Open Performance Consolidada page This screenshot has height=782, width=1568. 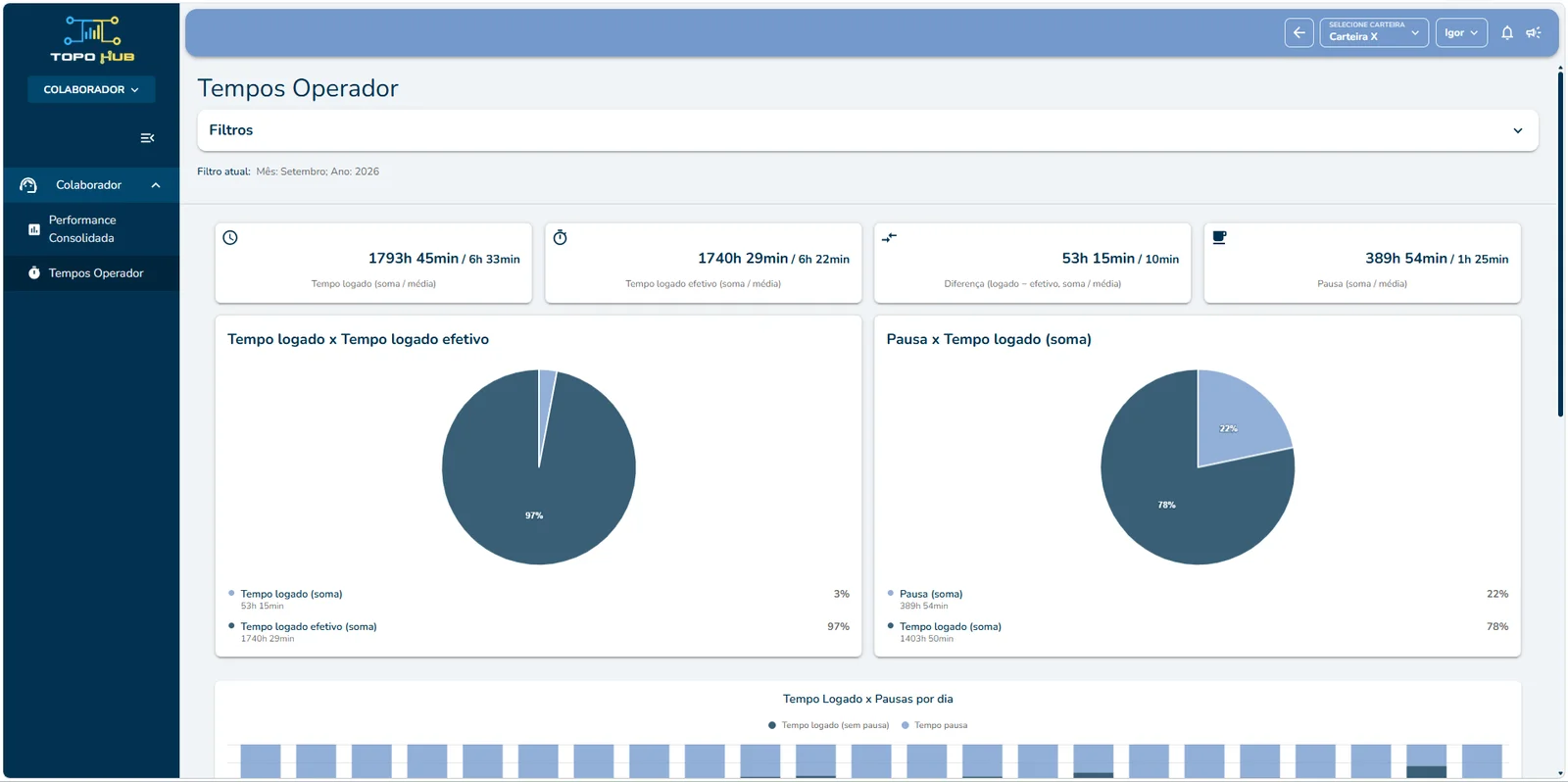91,229
